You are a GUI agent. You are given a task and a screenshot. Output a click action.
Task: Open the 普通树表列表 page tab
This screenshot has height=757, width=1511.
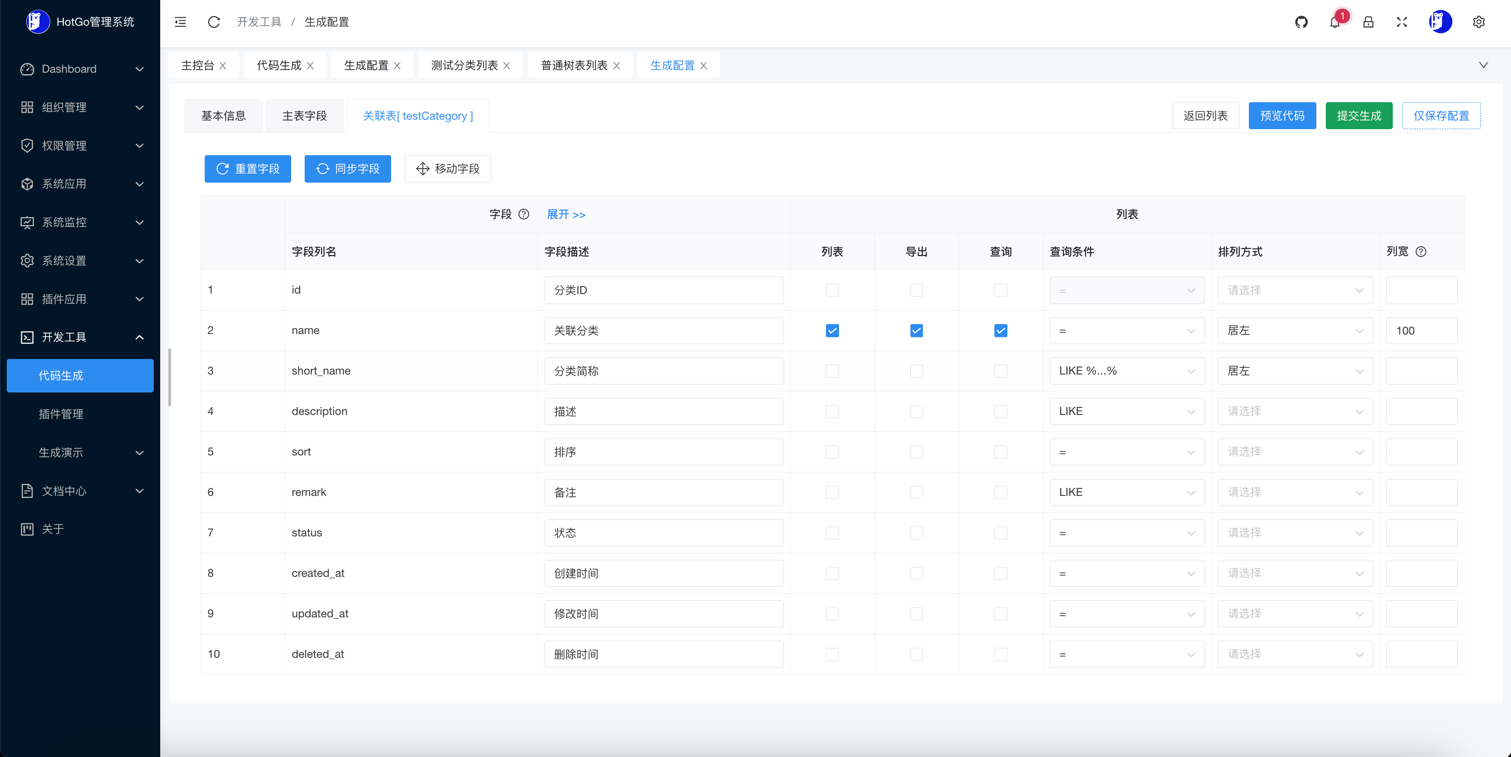574,66
